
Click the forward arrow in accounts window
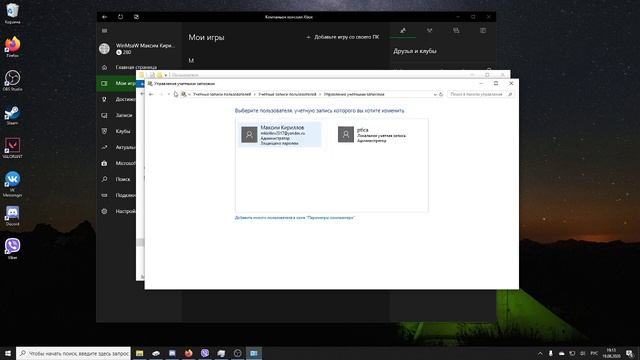click(160, 94)
